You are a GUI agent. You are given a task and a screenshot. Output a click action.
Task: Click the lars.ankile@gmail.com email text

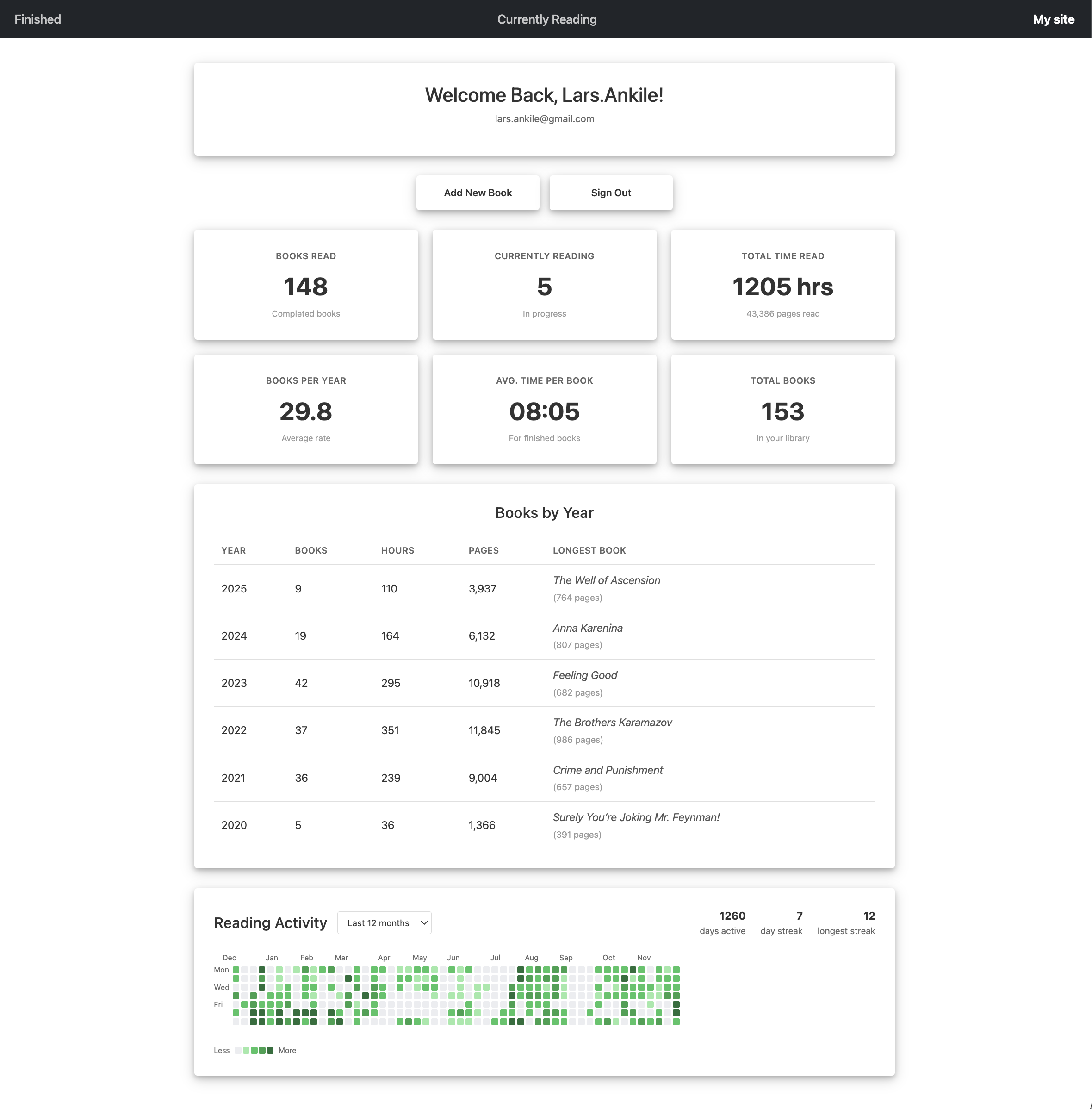click(544, 119)
